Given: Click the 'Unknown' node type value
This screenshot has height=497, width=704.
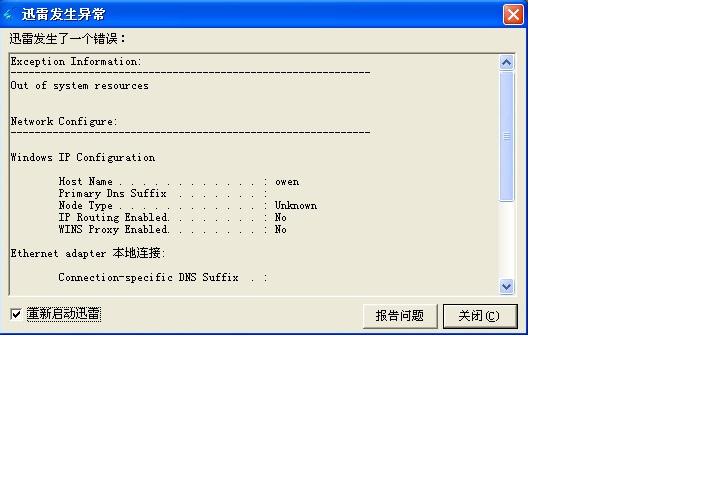Looking at the screenshot, I should pos(296,206).
